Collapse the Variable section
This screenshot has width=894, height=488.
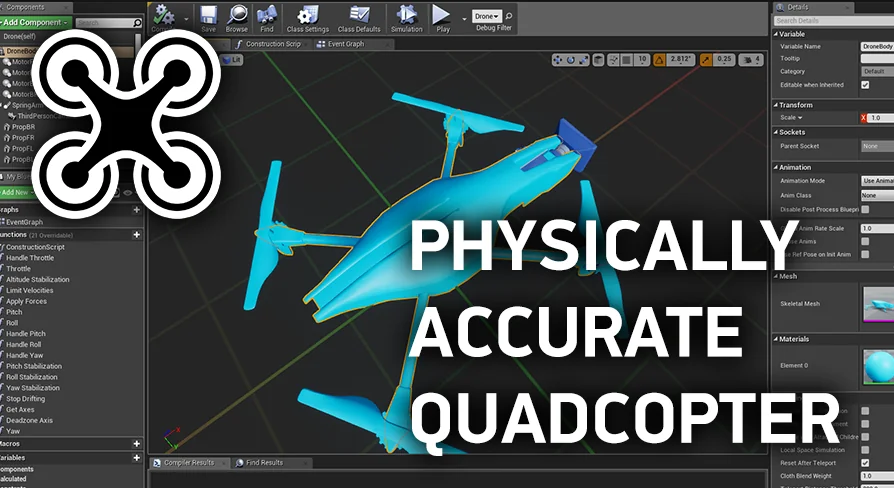(x=776, y=34)
